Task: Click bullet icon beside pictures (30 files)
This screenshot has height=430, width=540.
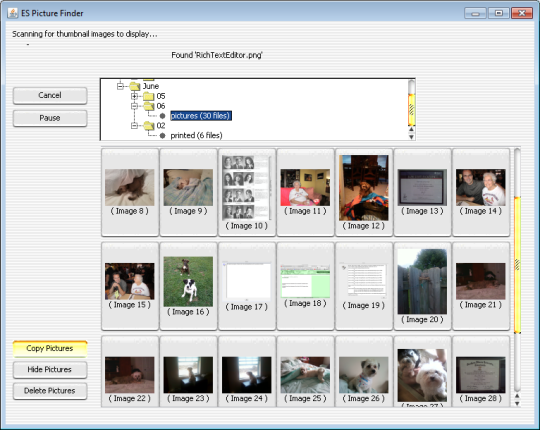Action: tap(163, 116)
